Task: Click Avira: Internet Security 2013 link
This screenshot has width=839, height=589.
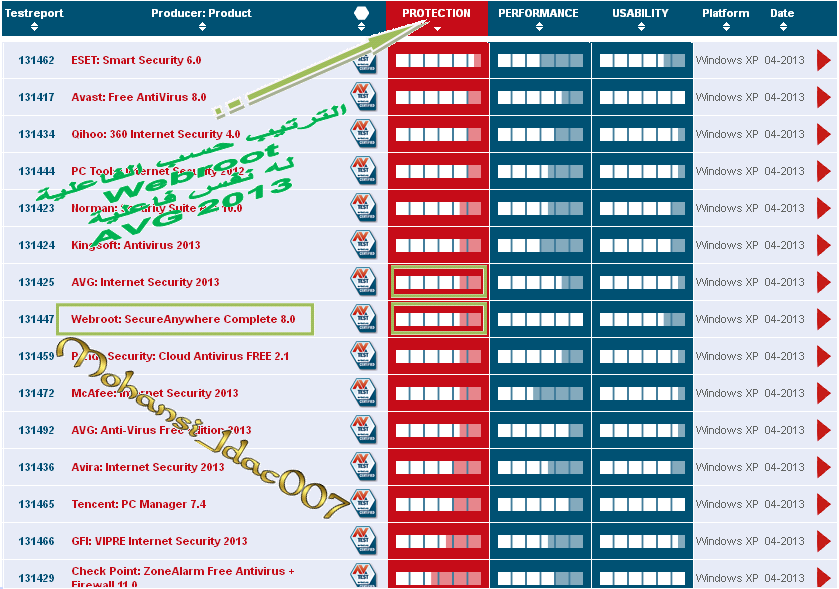Action: (148, 467)
